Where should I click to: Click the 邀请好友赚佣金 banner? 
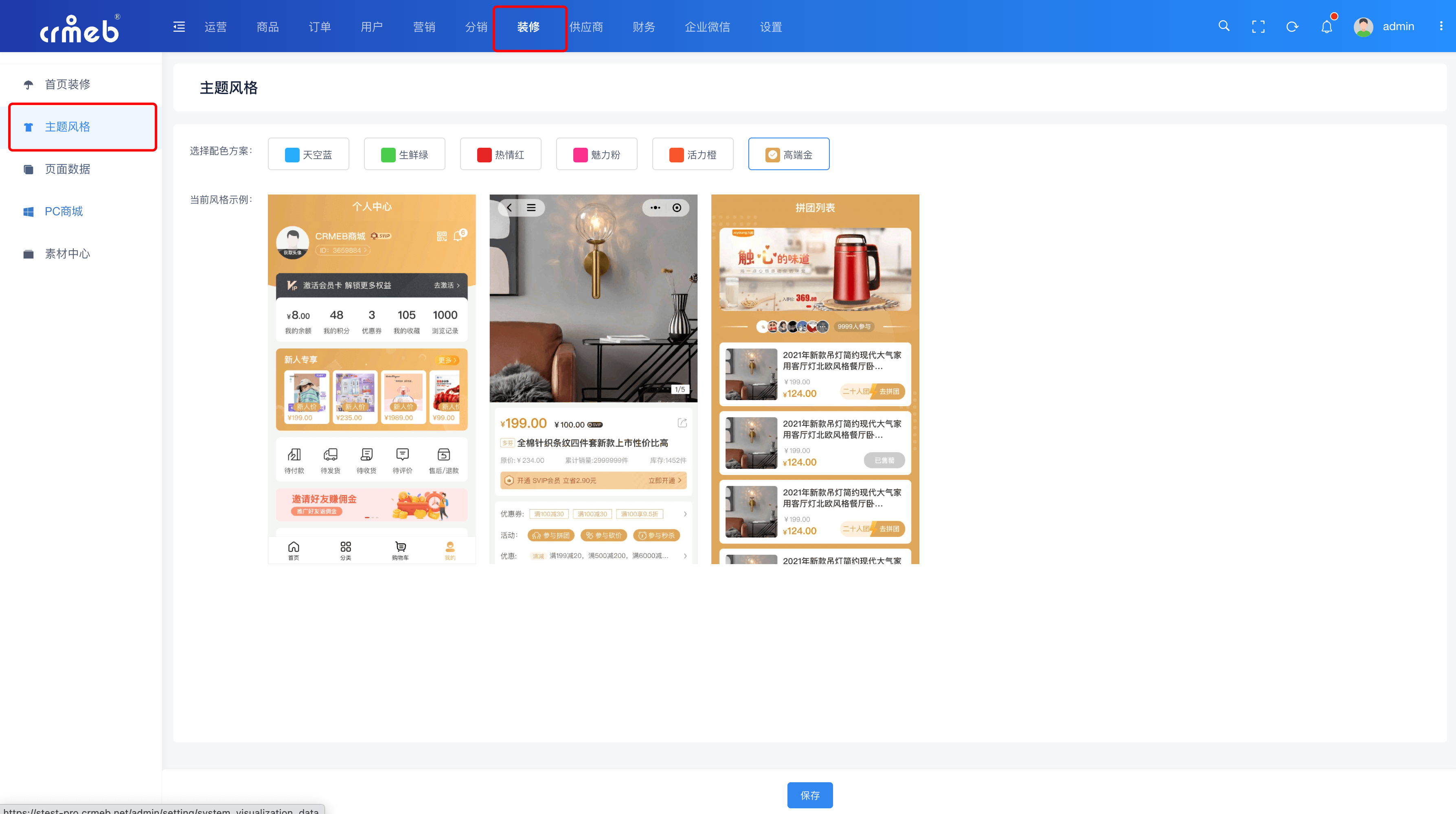tap(371, 504)
